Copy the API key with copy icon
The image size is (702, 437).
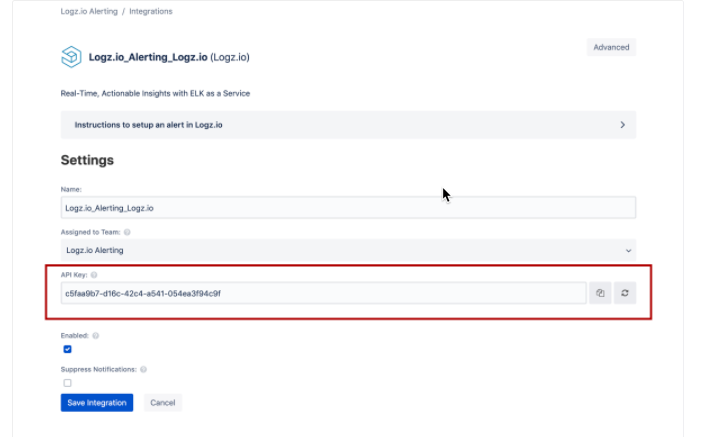(x=600, y=293)
